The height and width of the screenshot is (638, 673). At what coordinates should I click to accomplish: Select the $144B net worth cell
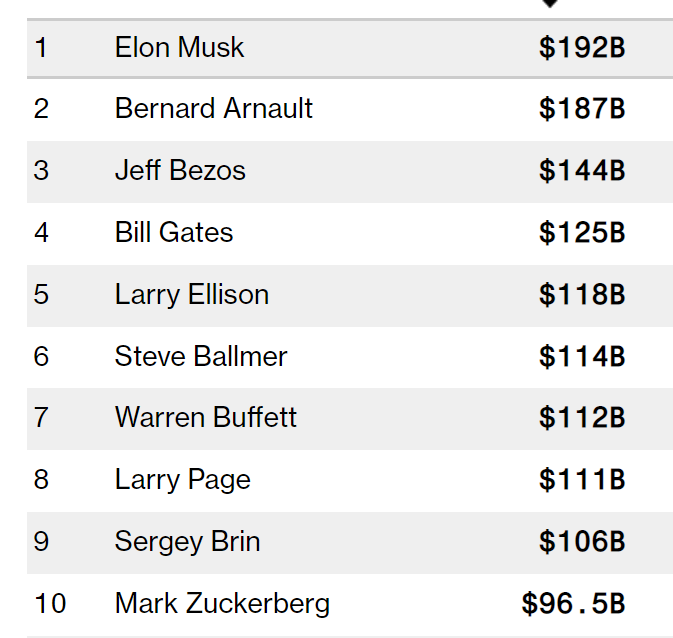click(582, 171)
